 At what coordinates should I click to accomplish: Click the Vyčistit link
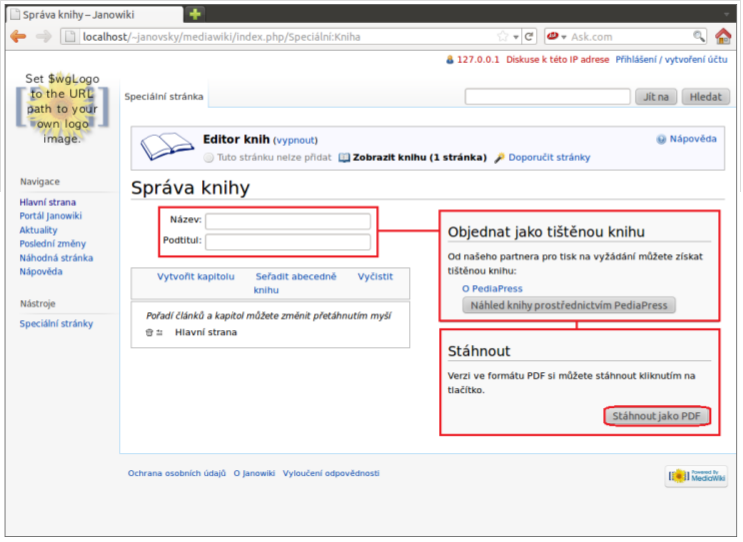click(x=375, y=277)
